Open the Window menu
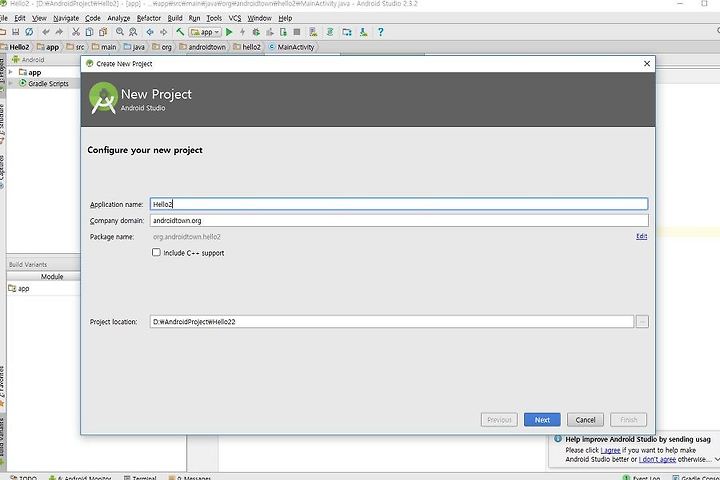This screenshot has width=720, height=480. tap(259, 18)
